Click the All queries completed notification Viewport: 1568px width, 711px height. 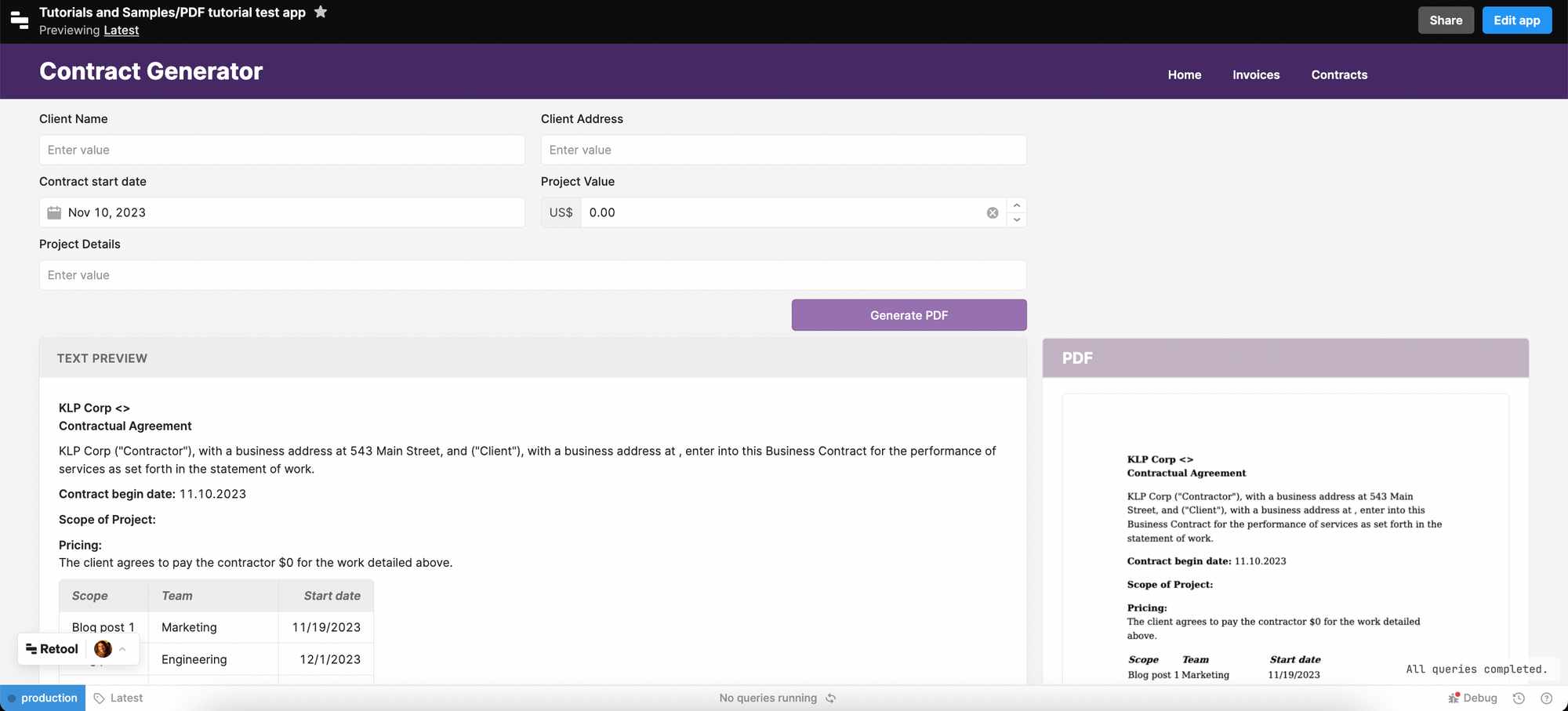(x=1477, y=669)
